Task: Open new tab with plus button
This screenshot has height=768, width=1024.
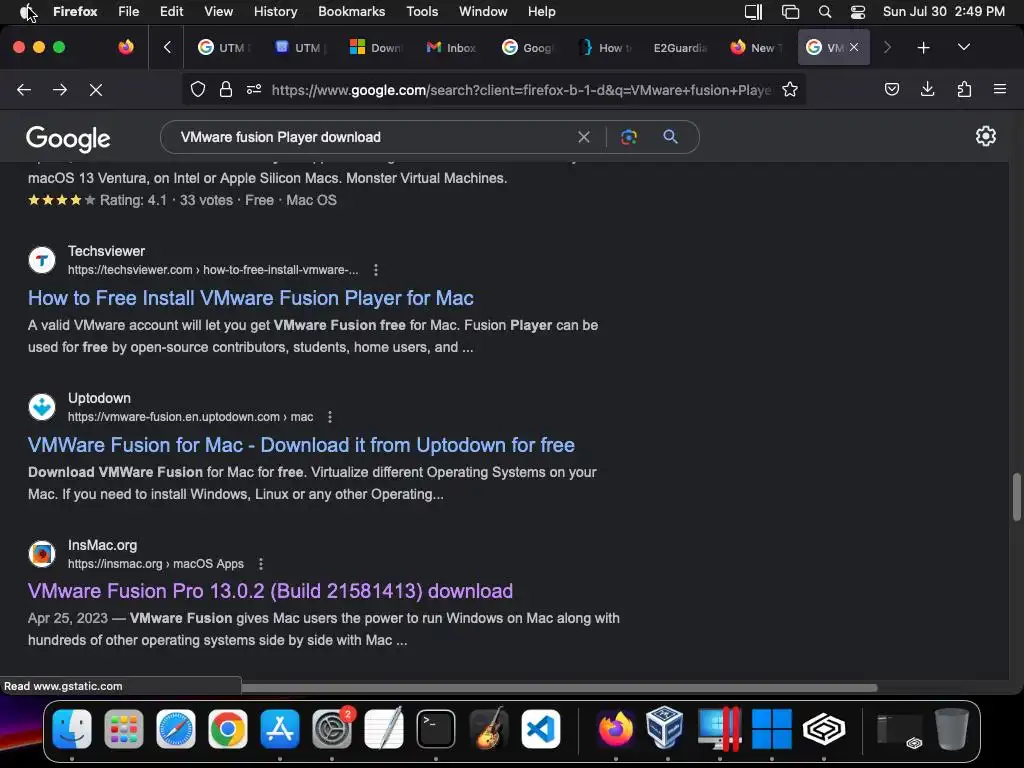Action: click(x=923, y=48)
